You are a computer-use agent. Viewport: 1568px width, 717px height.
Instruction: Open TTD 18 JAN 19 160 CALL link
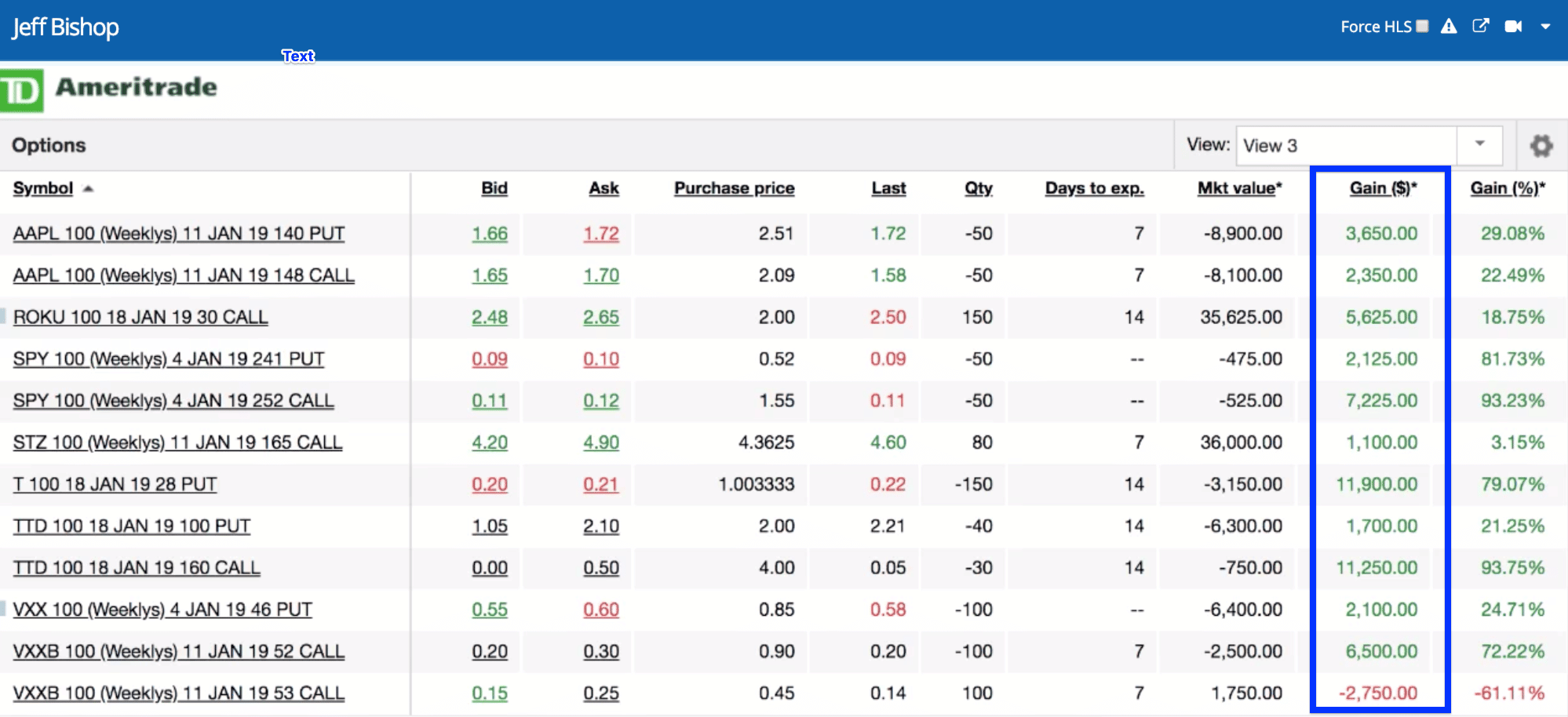pos(137,568)
